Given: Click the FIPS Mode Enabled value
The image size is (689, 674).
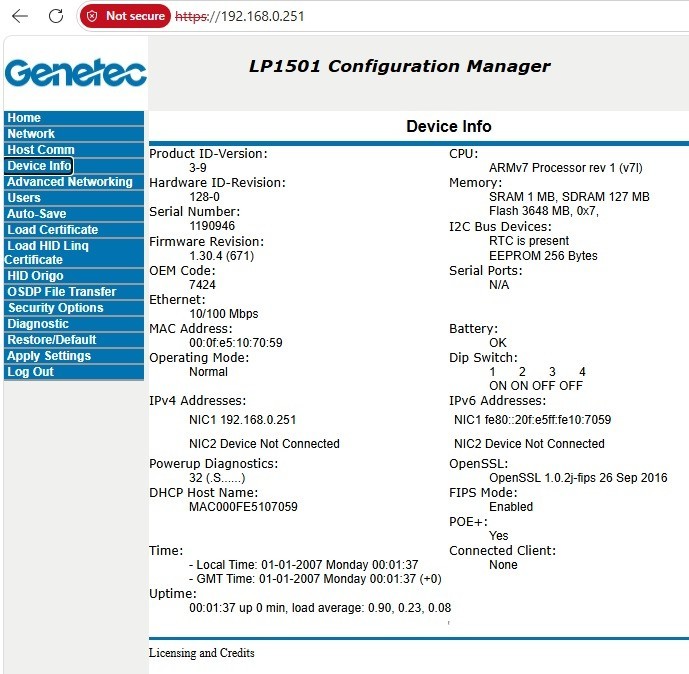Looking at the screenshot, I should pos(511,507).
